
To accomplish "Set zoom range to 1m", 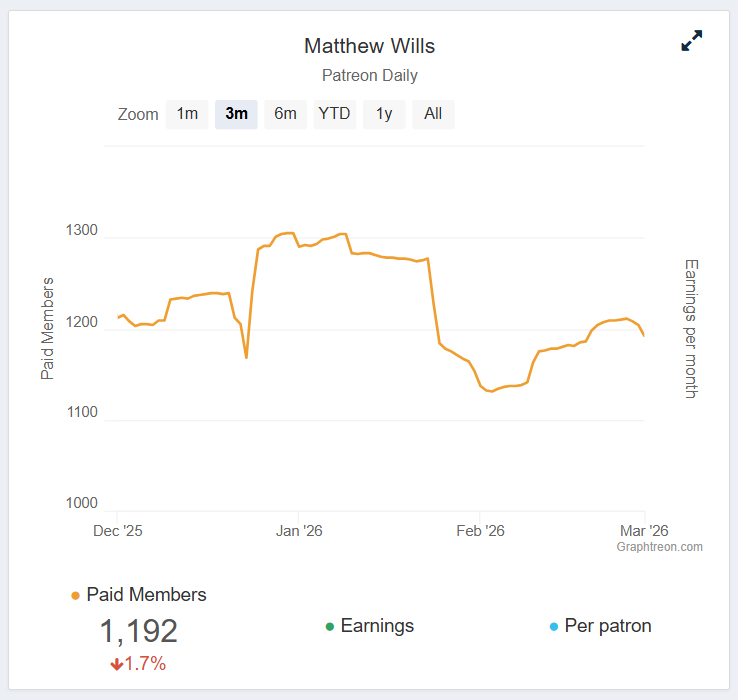I will click(x=187, y=114).
